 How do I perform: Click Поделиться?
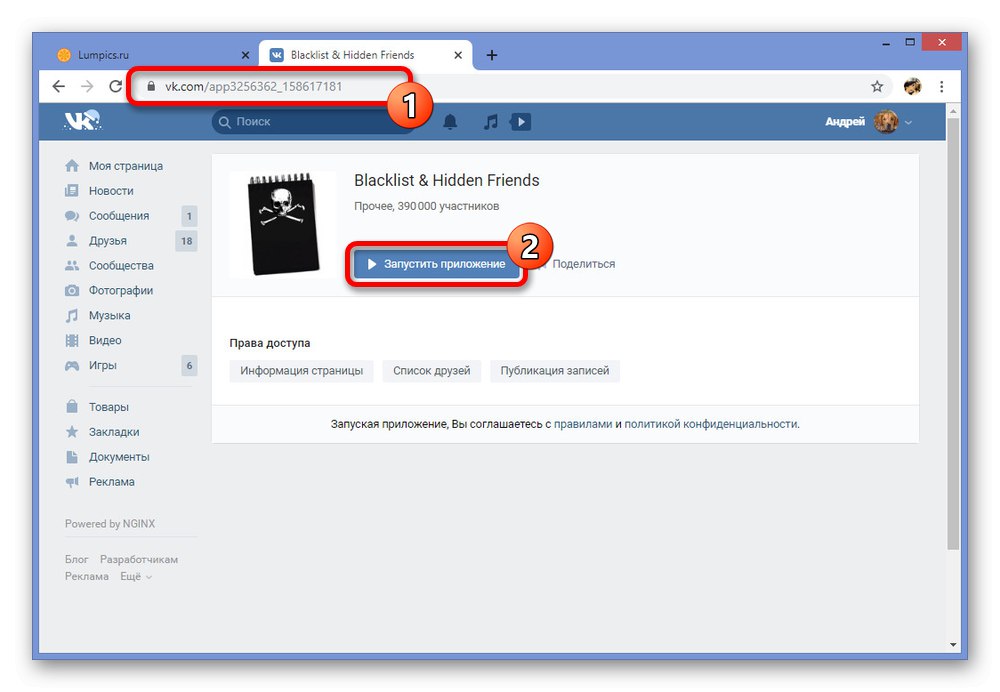point(584,264)
